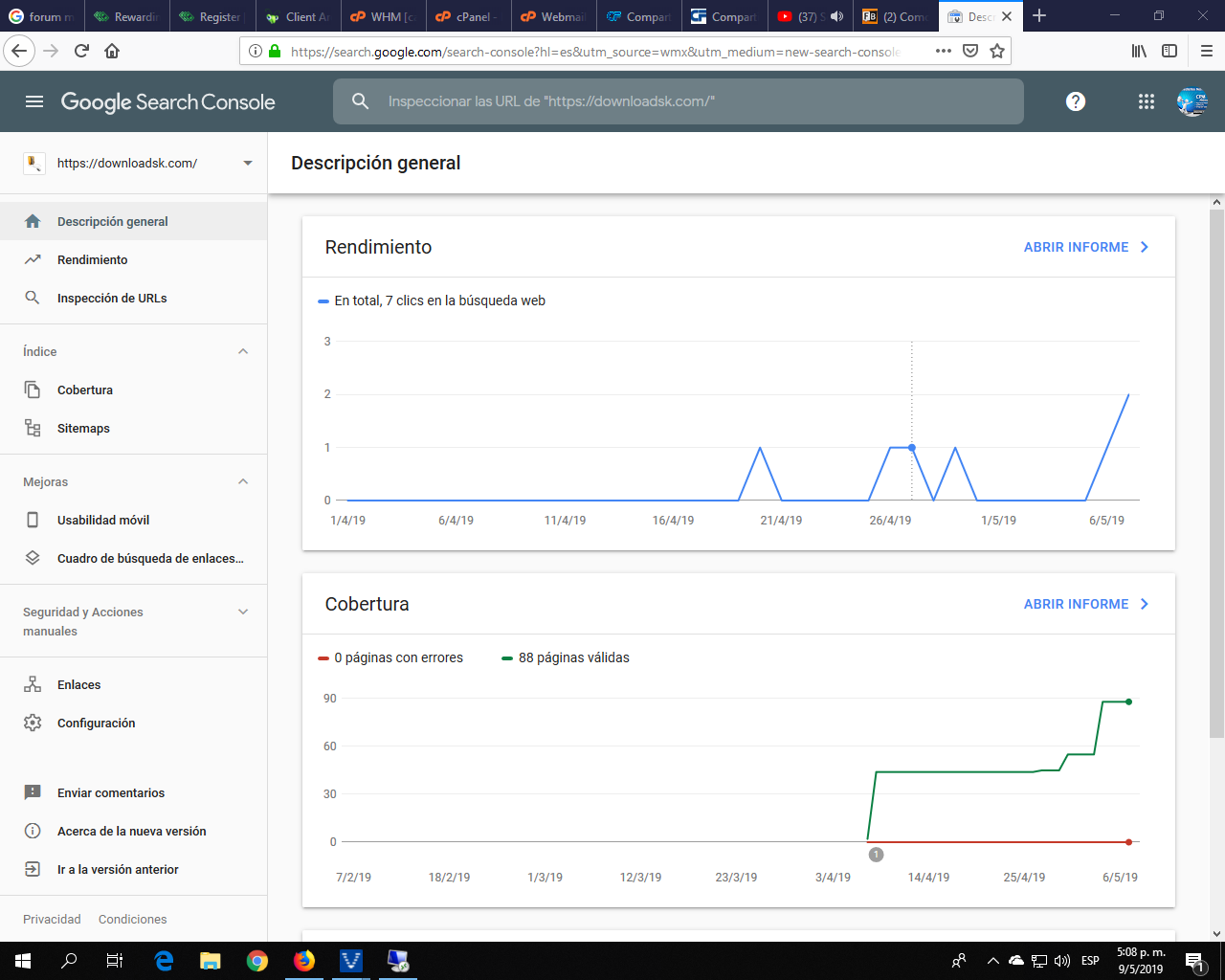Open Search Console help icon
Image resolution: width=1225 pixels, height=980 pixels.
[x=1076, y=101]
